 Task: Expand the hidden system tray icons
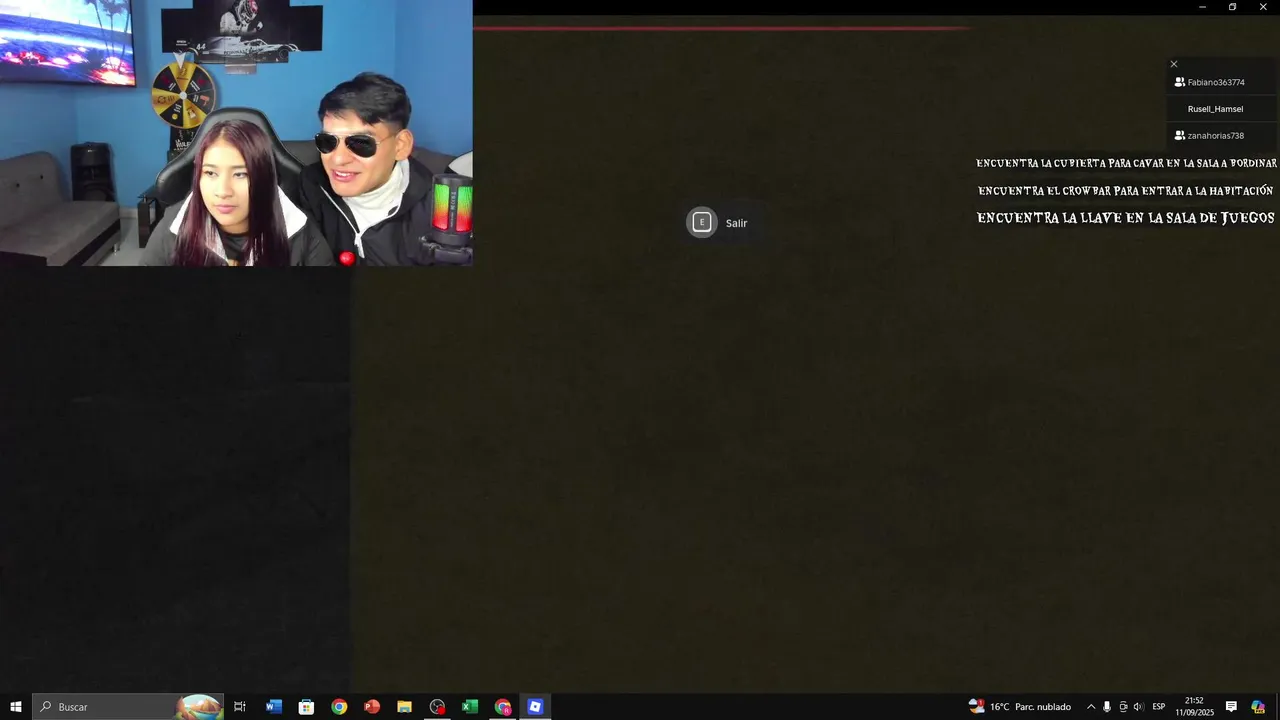pyautogui.click(x=1091, y=707)
